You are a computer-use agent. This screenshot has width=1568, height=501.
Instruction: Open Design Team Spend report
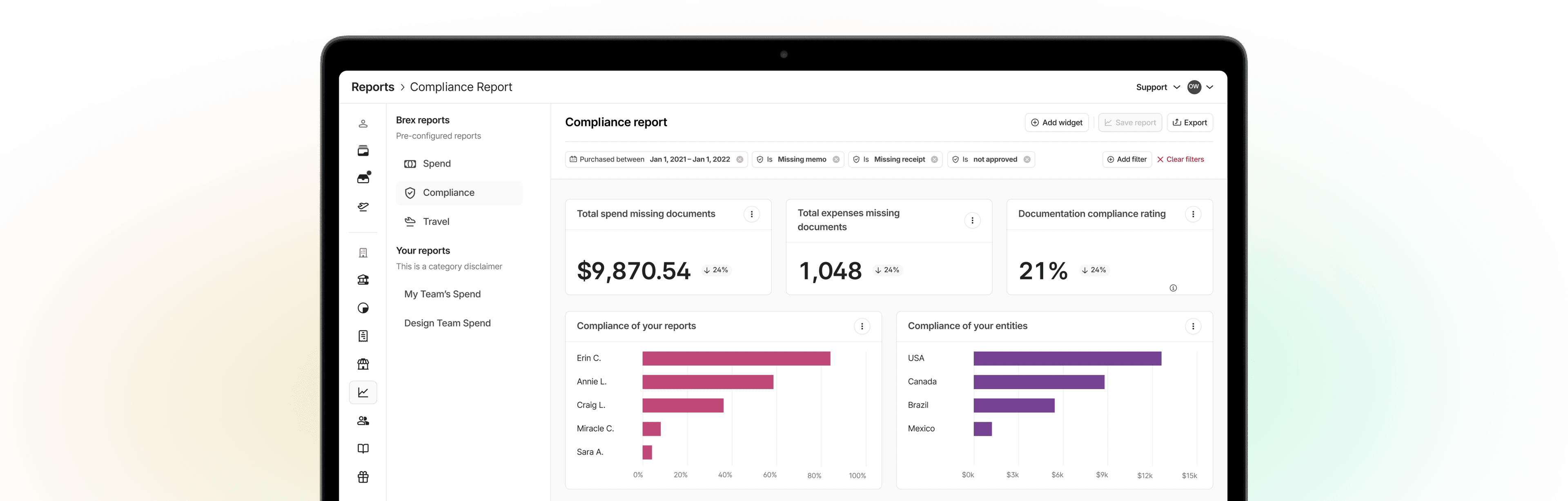coord(447,323)
